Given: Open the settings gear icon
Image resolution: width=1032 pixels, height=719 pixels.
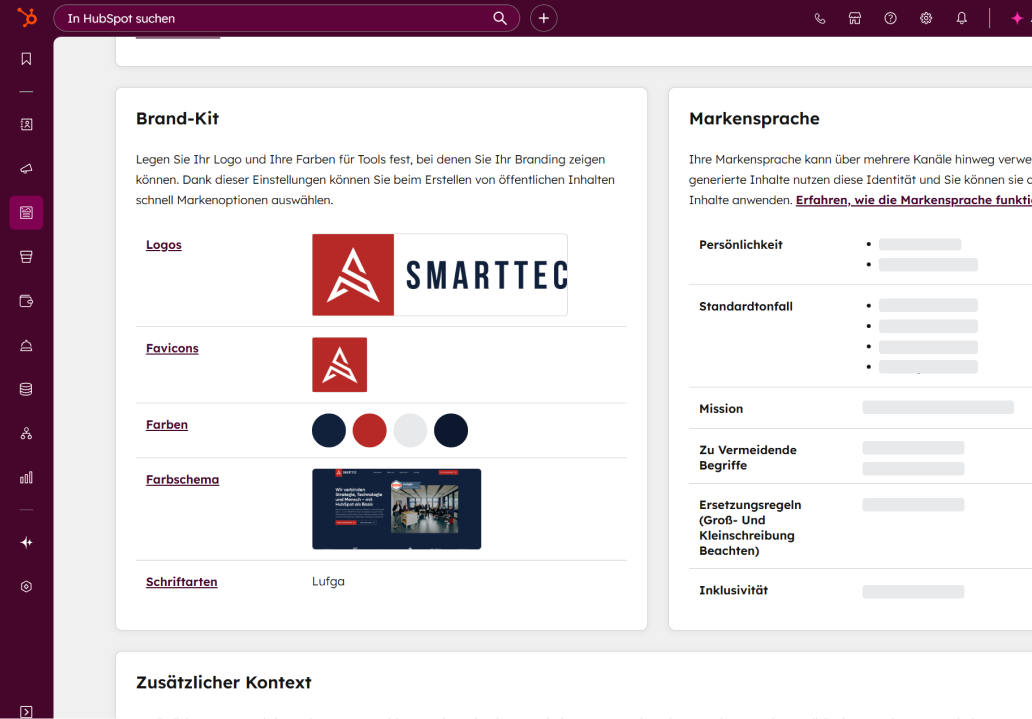Looking at the screenshot, I should point(926,18).
